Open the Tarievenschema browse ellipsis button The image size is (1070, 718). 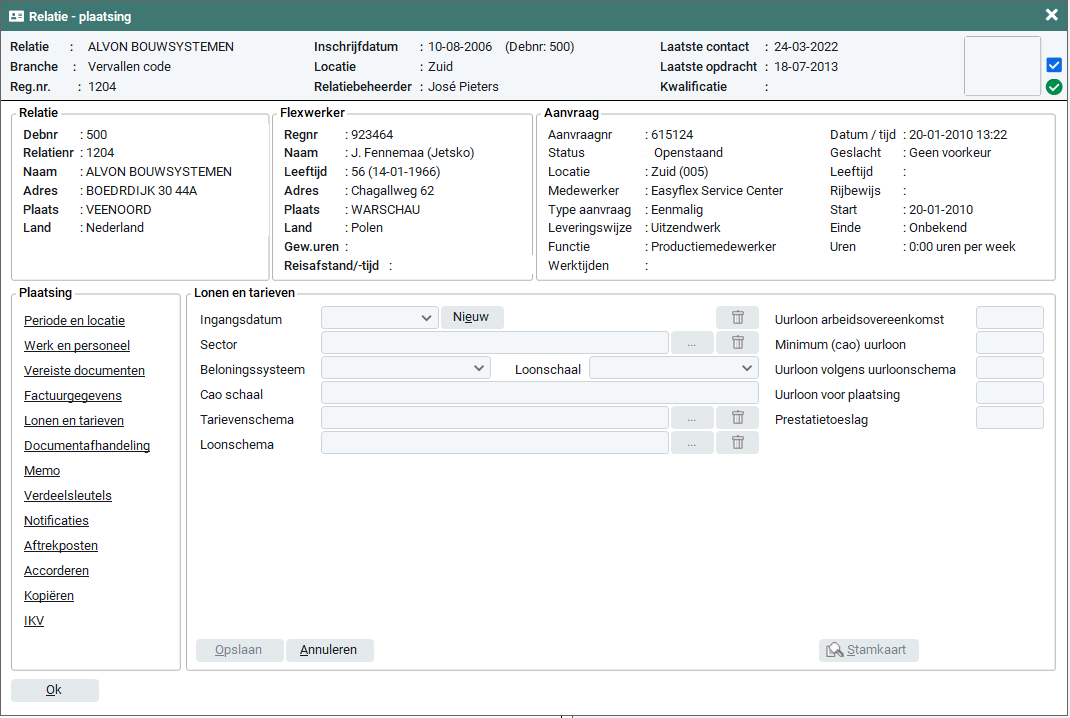(692, 418)
